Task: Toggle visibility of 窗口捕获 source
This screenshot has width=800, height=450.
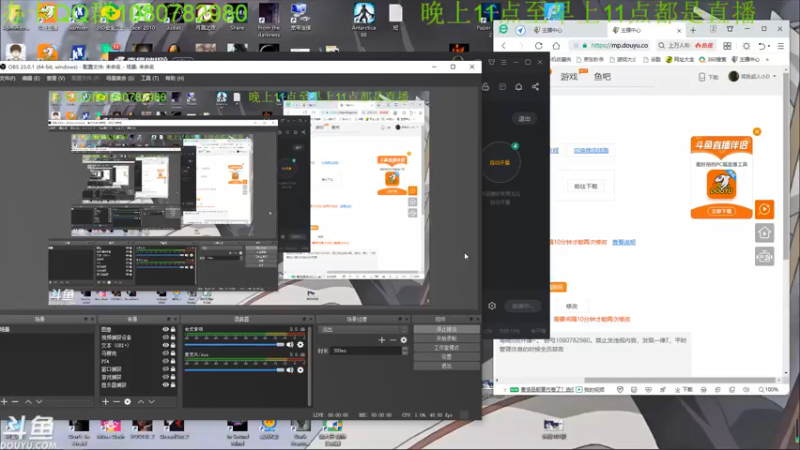Action: pos(165,369)
